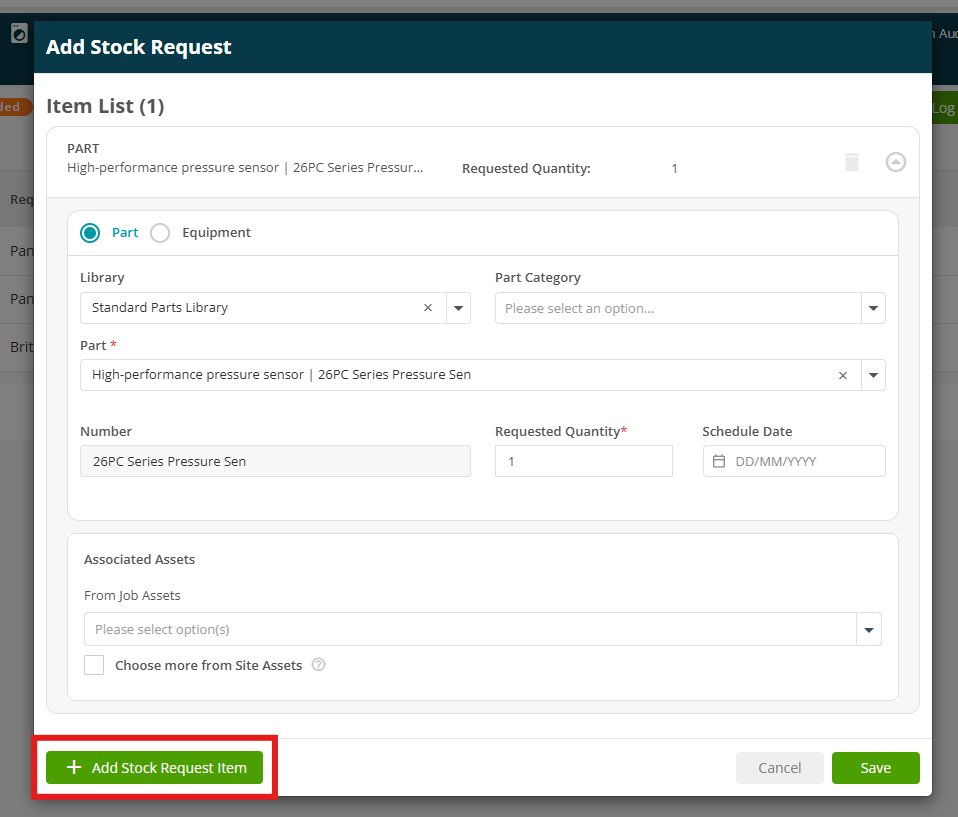Click the Requested Quantity input
The image size is (958, 817).
click(x=583, y=461)
